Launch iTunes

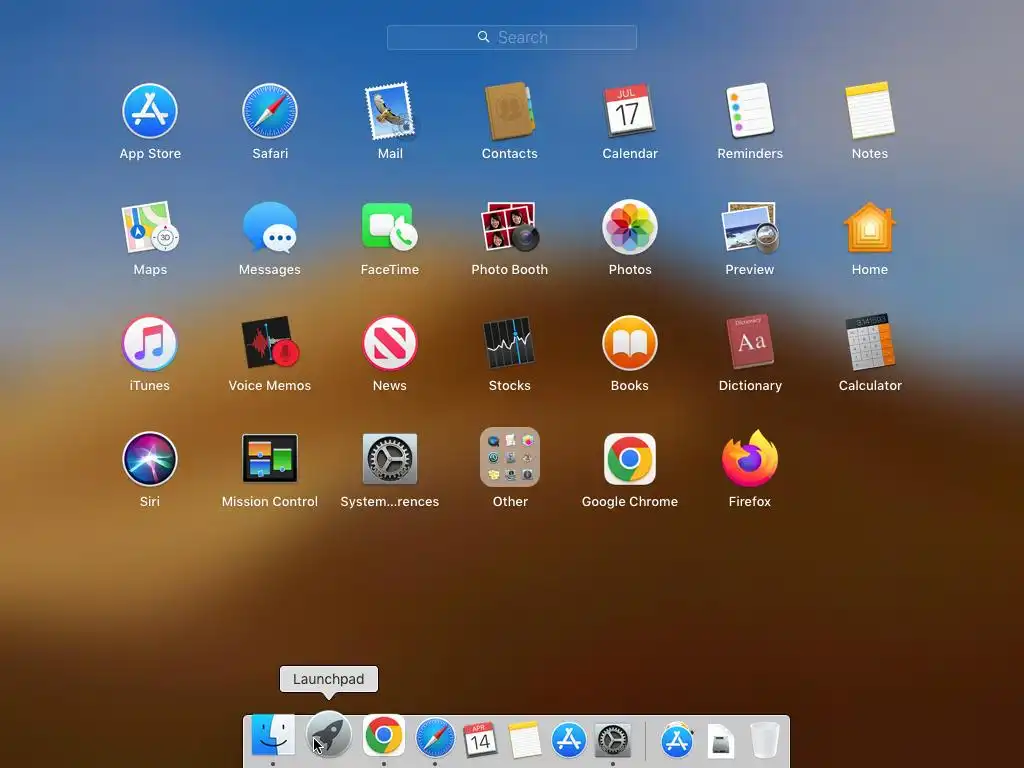click(x=150, y=344)
